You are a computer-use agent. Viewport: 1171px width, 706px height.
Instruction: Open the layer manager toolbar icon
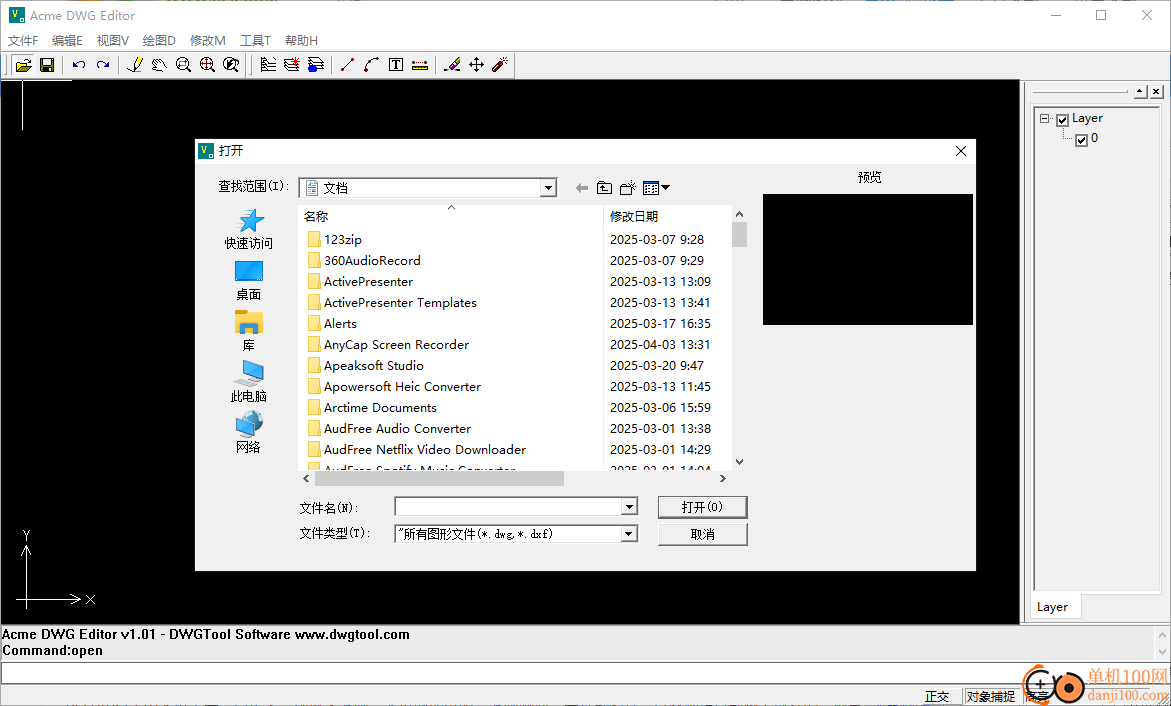[268, 65]
